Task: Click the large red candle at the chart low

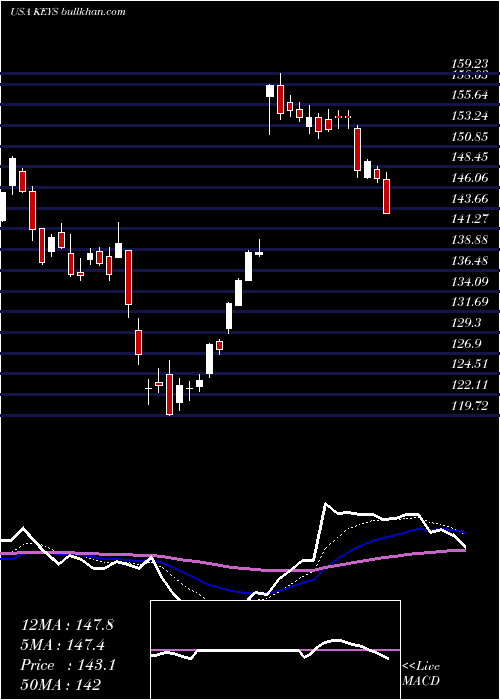Action: click(x=170, y=394)
